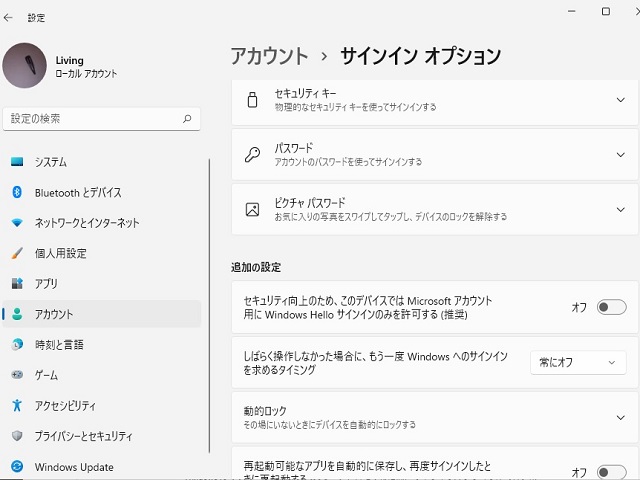The height and width of the screenshot is (480, 640).
Task: Click the network Wi-Fi icon in the sidebar
Action: click(x=17, y=222)
